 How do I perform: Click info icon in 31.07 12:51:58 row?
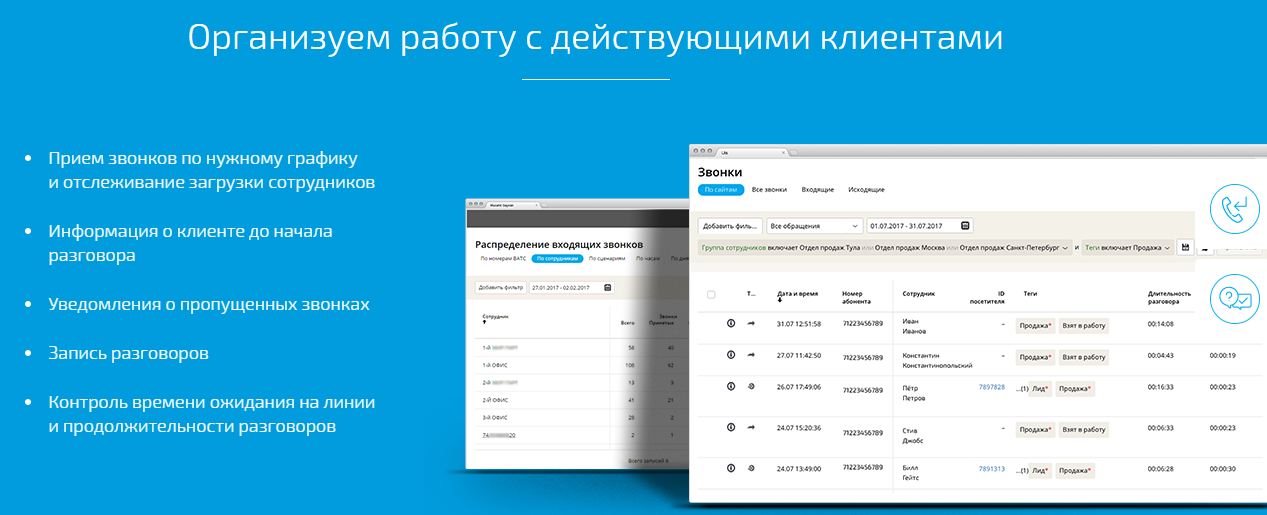[731, 324]
